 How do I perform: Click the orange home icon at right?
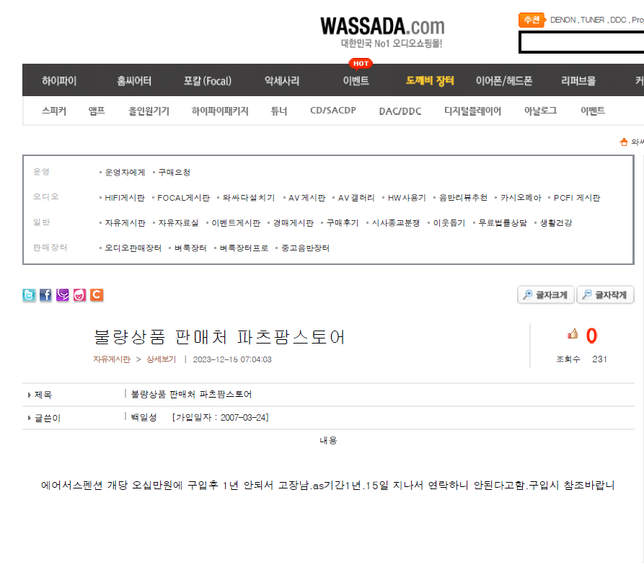(x=624, y=142)
